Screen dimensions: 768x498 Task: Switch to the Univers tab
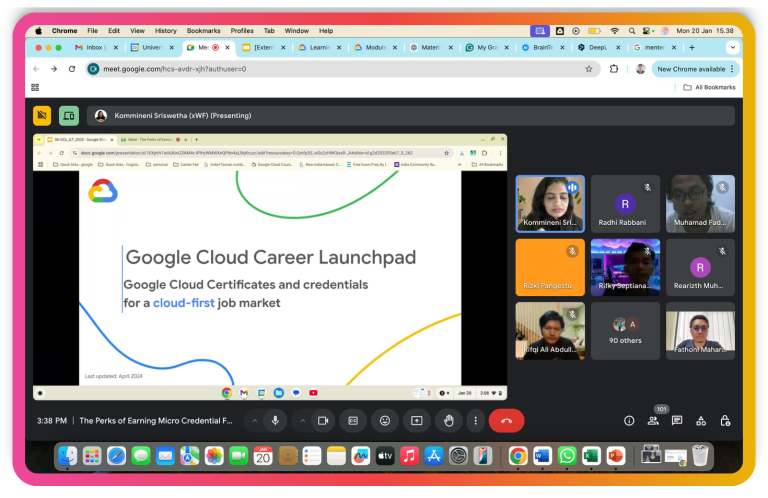(152, 47)
